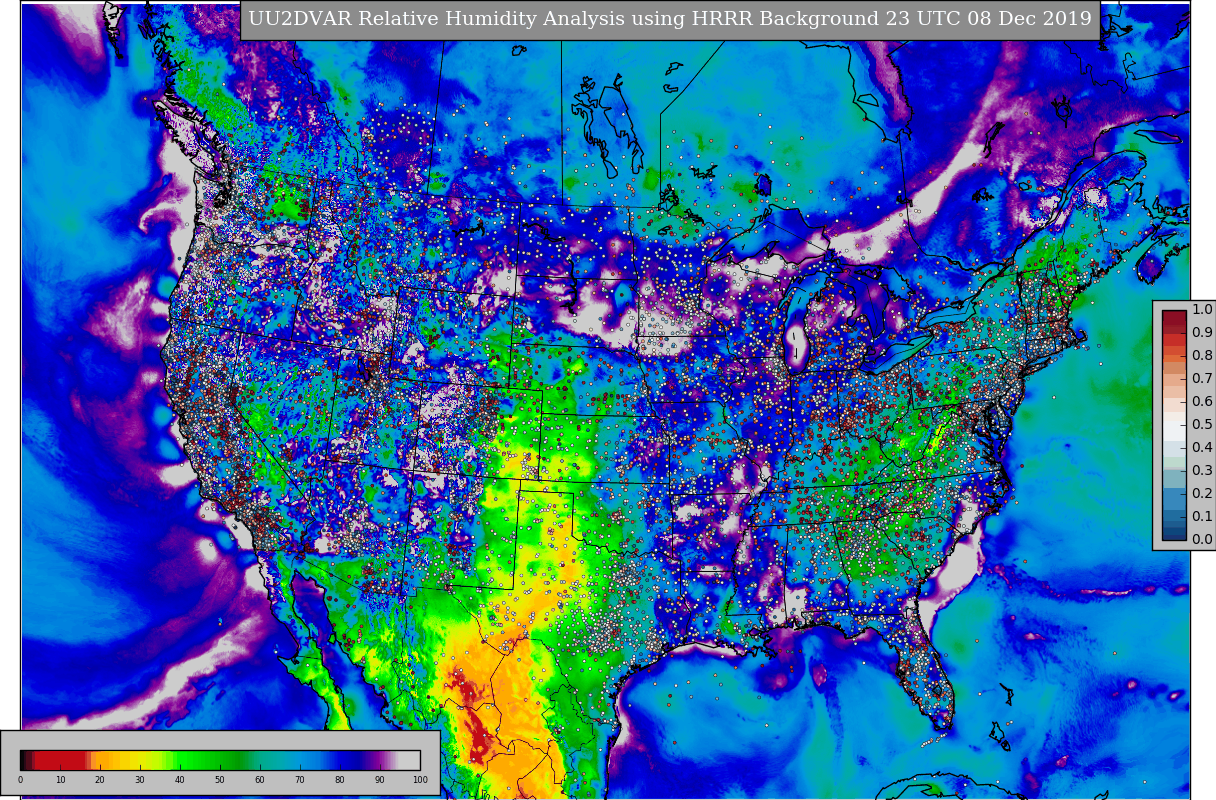The width and height of the screenshot is (1216, 800).
Task: Click the 50 tick label on humidity colorbar
Action: (220, 780)
